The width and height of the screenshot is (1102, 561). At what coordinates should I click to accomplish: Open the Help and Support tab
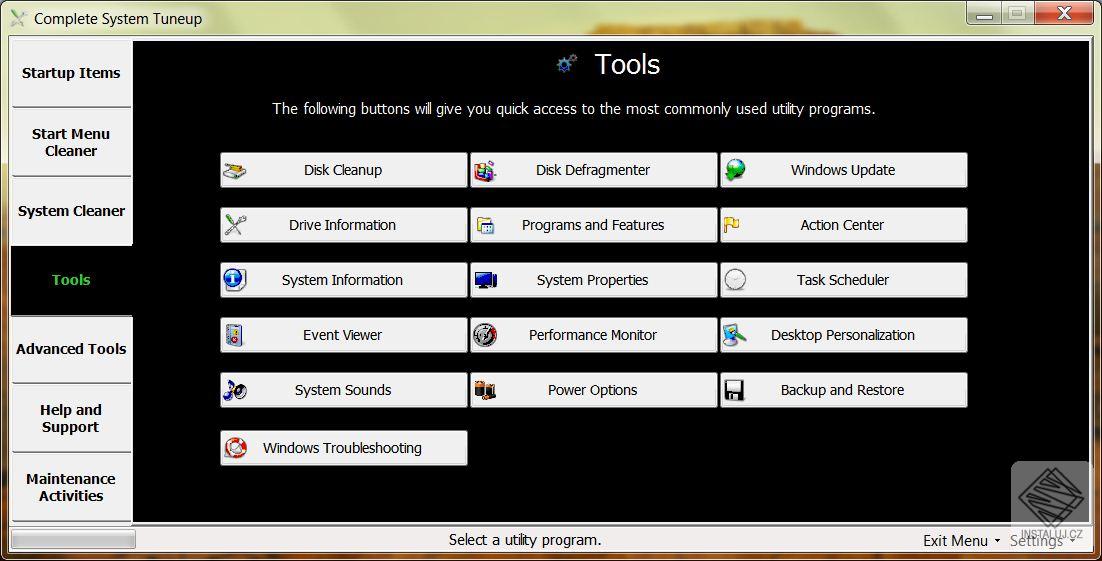tap(71, 418)
